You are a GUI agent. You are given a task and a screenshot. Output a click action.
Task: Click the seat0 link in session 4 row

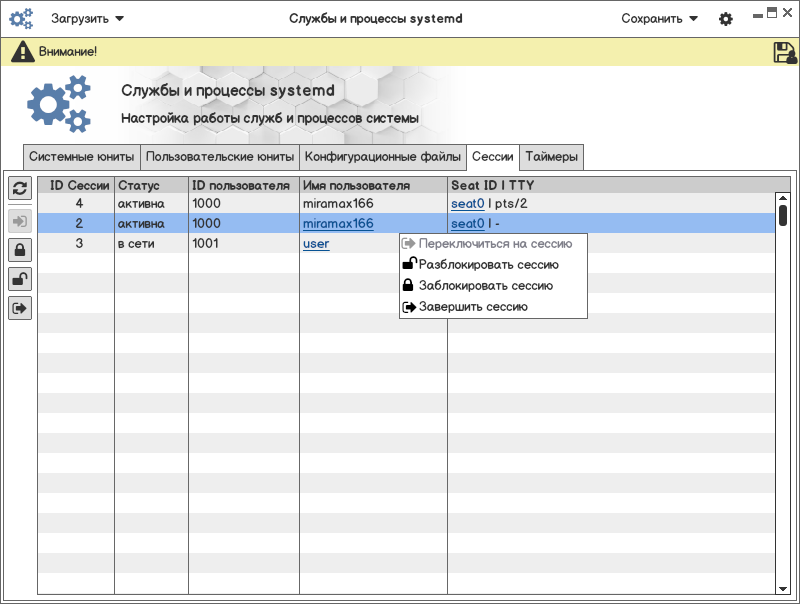click(467, 204)
